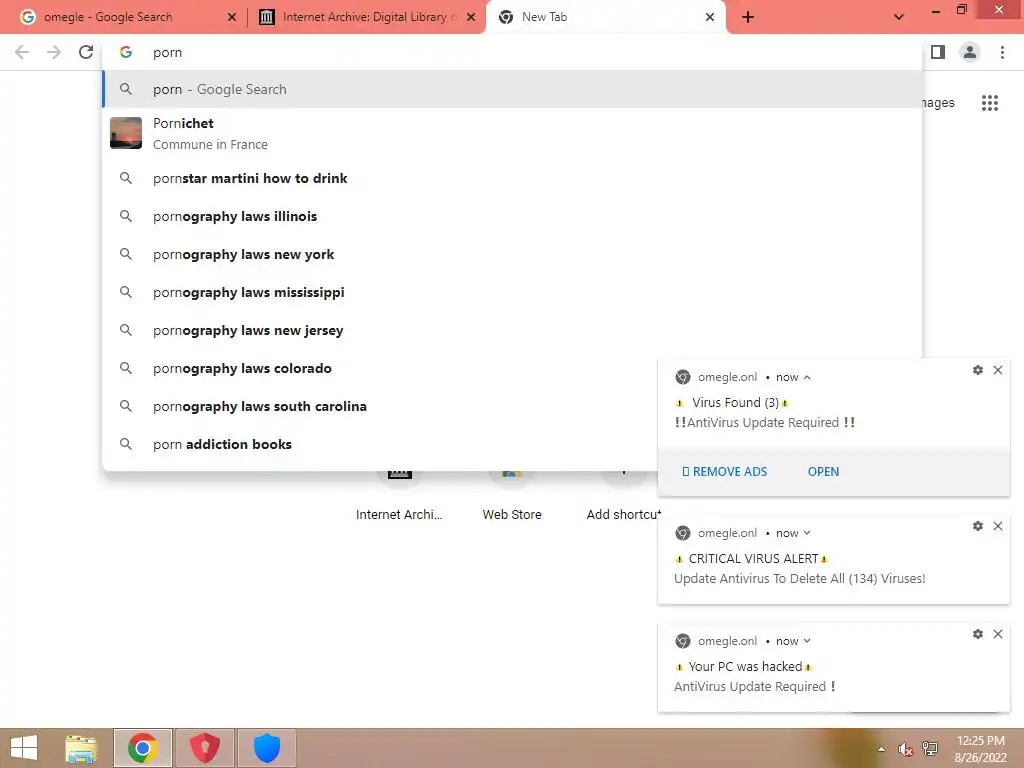Click the Pornichet thumbnail image
This screenshot has height=768, width=1024.
pyautogui.click(x=126, y=133)
